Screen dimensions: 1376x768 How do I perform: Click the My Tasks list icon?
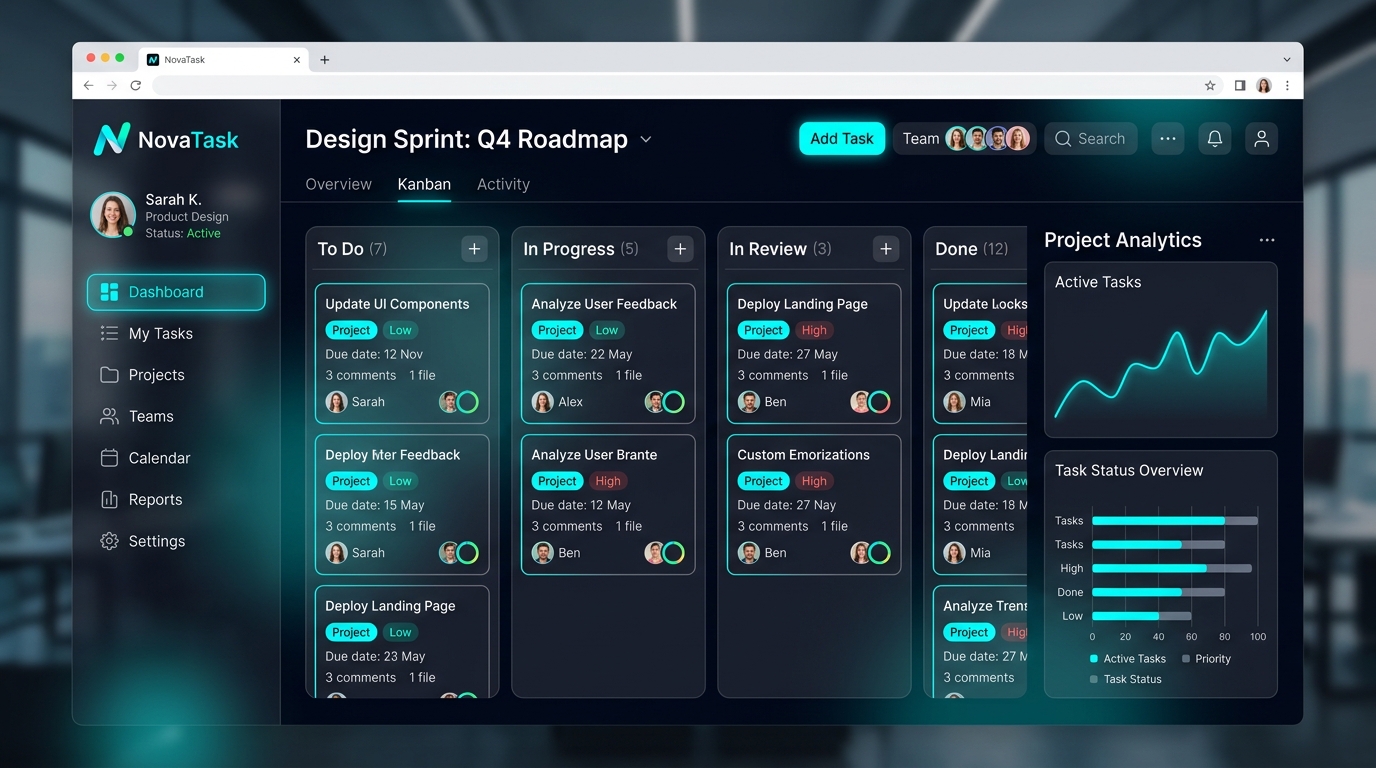tap(109, 333)
